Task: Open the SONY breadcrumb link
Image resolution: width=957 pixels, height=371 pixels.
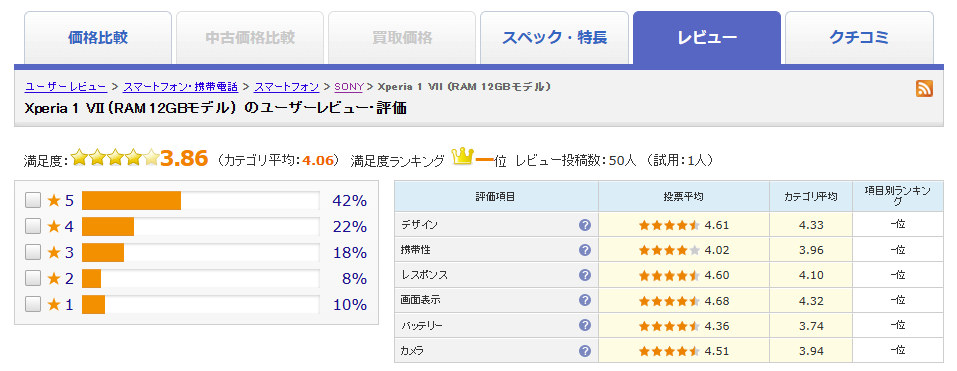Action: [x=348, y=87]
